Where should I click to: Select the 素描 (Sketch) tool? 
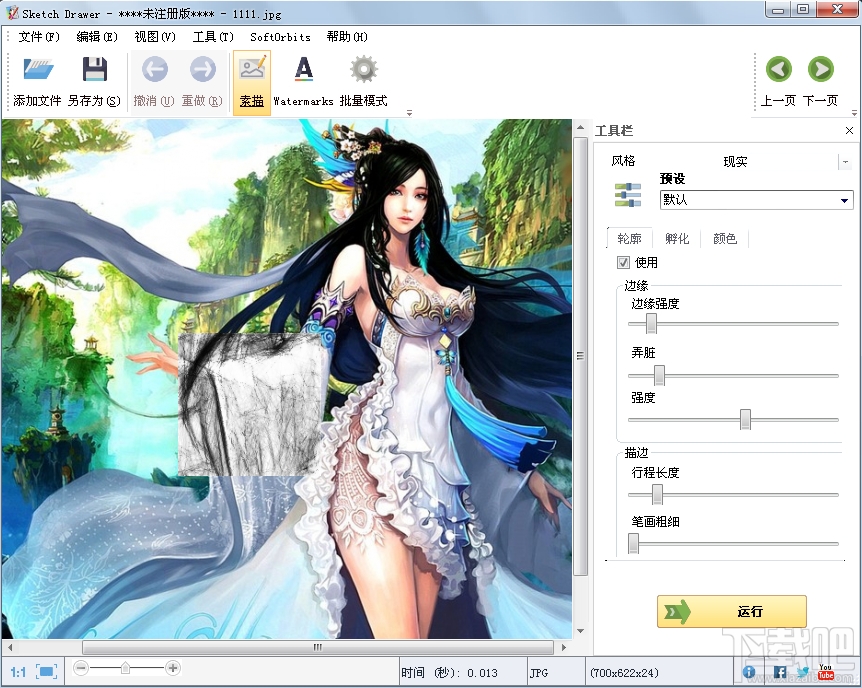pos(252,82)
